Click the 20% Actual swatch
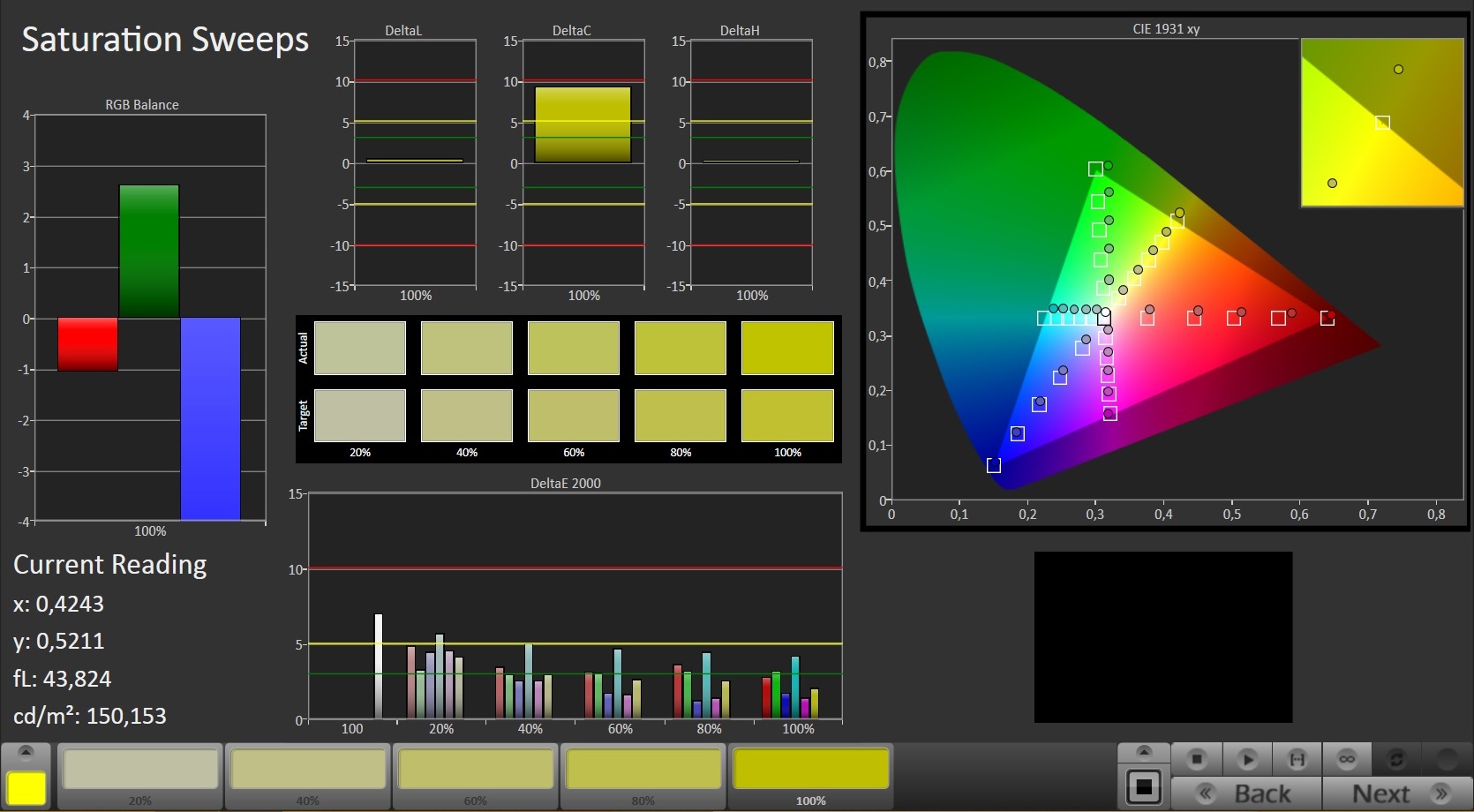Image resolution: width=1474 pixels, height=812 pixels. (x=360, y=348)
